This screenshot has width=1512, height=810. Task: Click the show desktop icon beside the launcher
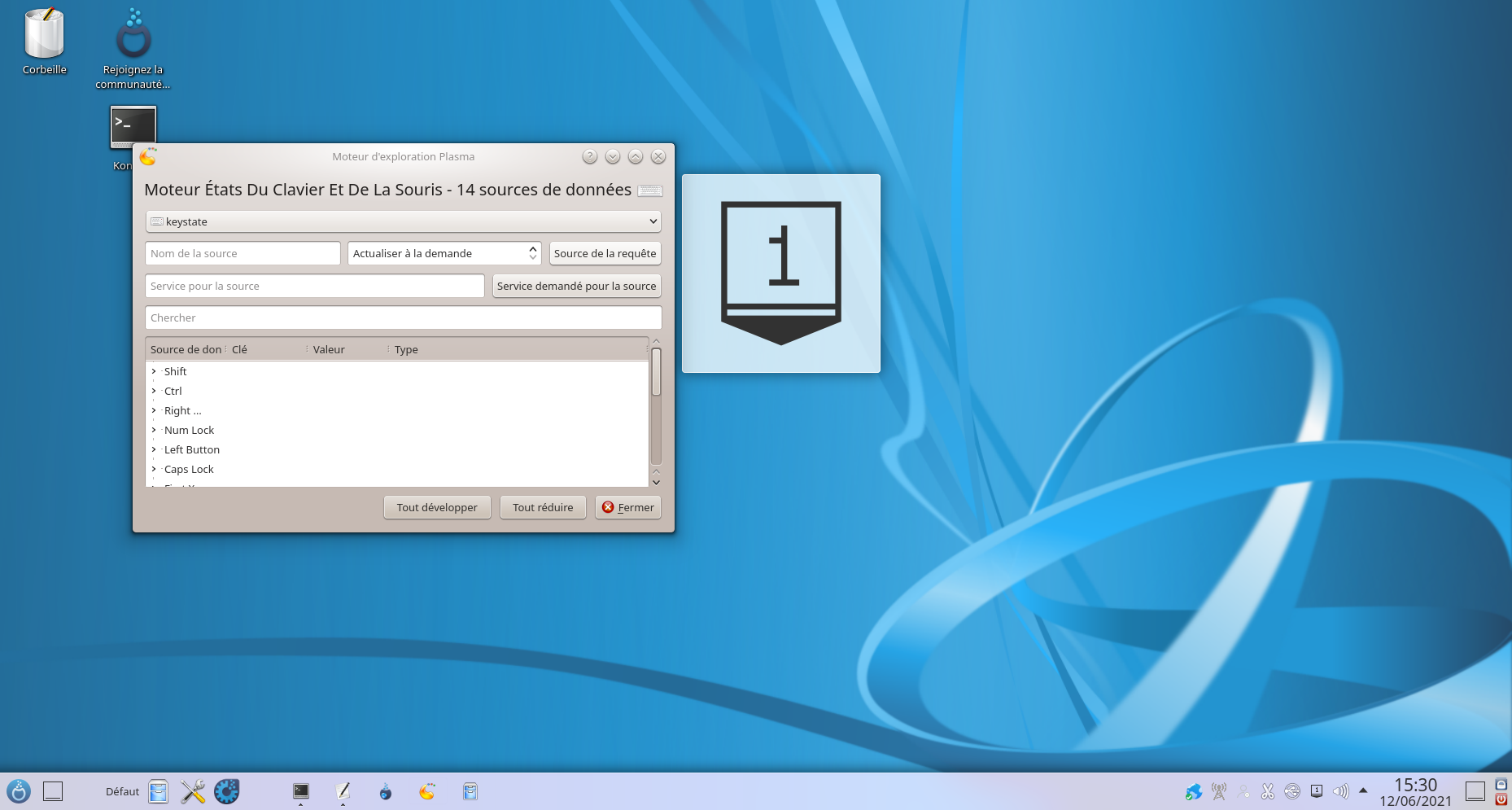[53, 791]
